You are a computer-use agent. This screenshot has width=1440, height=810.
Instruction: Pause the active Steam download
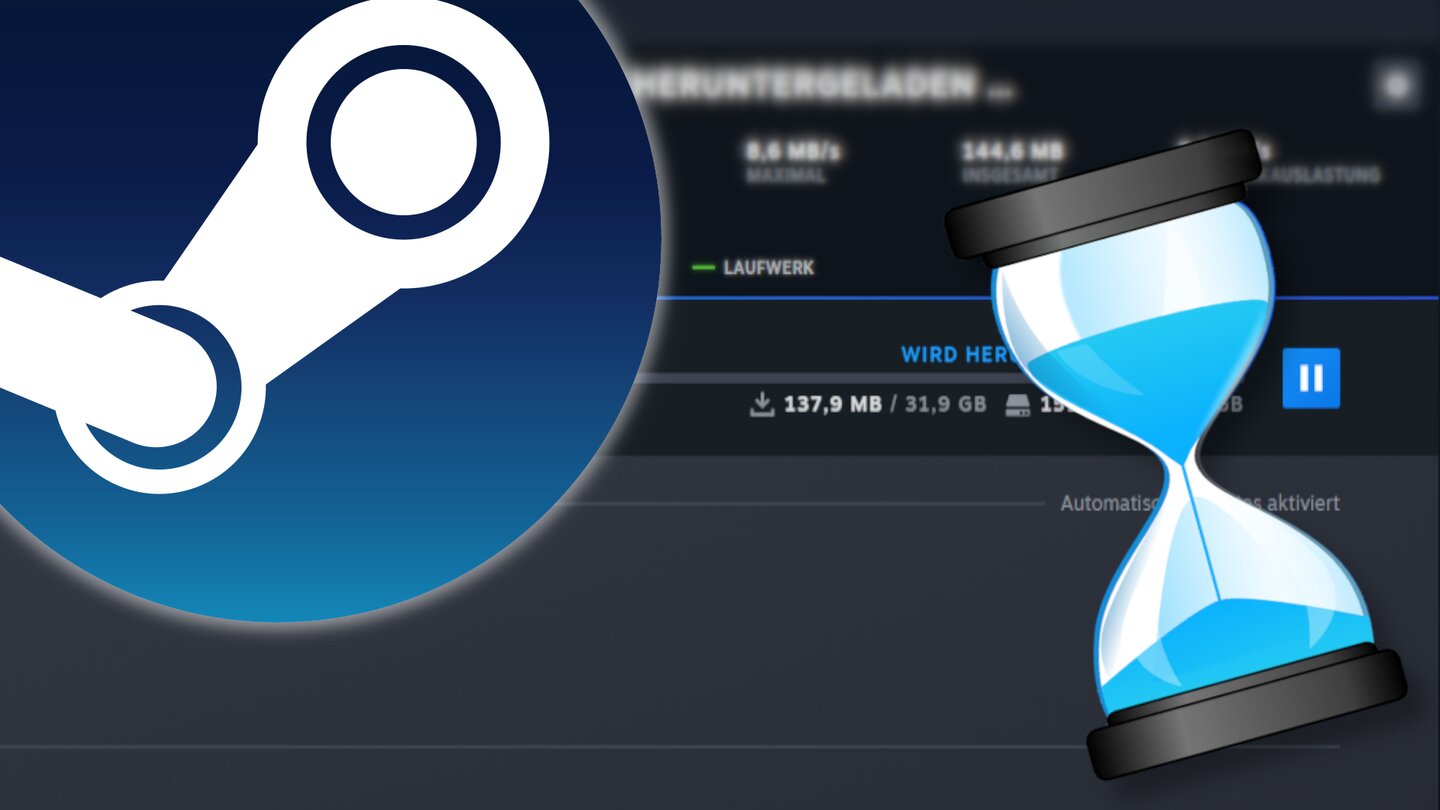pyautogui.click(x=1310, y=378)
